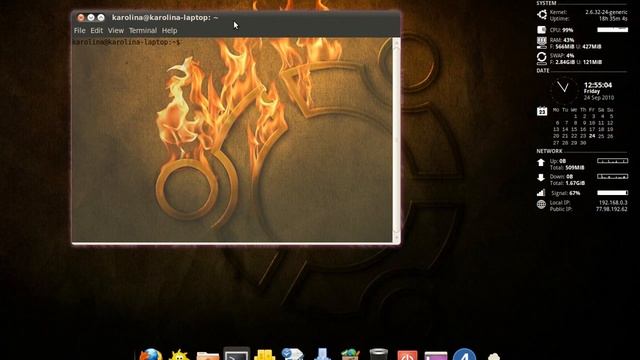Close the terminal window
The height and width of the screenshot is (360, 640).
click(81, 18)
